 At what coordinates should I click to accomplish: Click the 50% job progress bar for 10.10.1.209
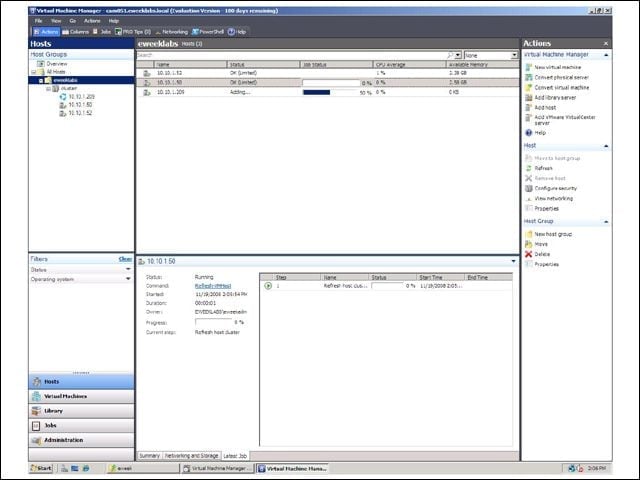coord(331,93)
